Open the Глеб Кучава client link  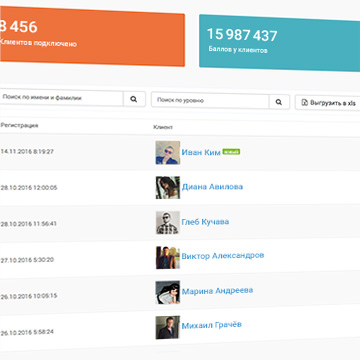coord(205,222)
